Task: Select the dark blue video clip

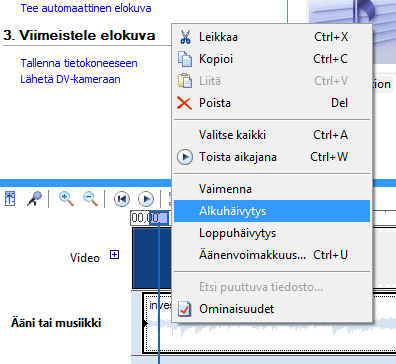Action: 152,258
